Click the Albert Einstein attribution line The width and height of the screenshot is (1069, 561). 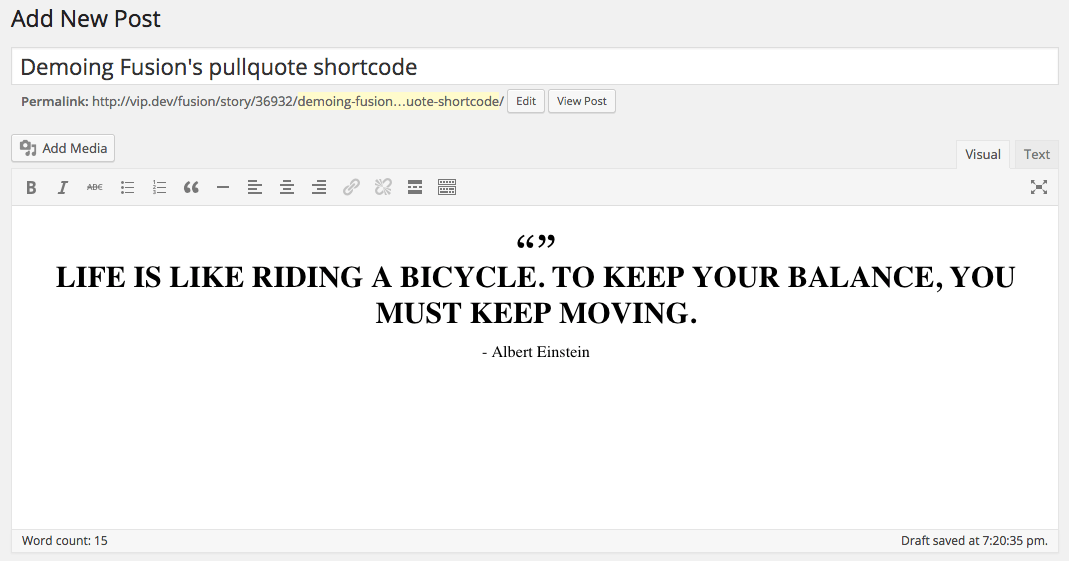click(536, 352)
